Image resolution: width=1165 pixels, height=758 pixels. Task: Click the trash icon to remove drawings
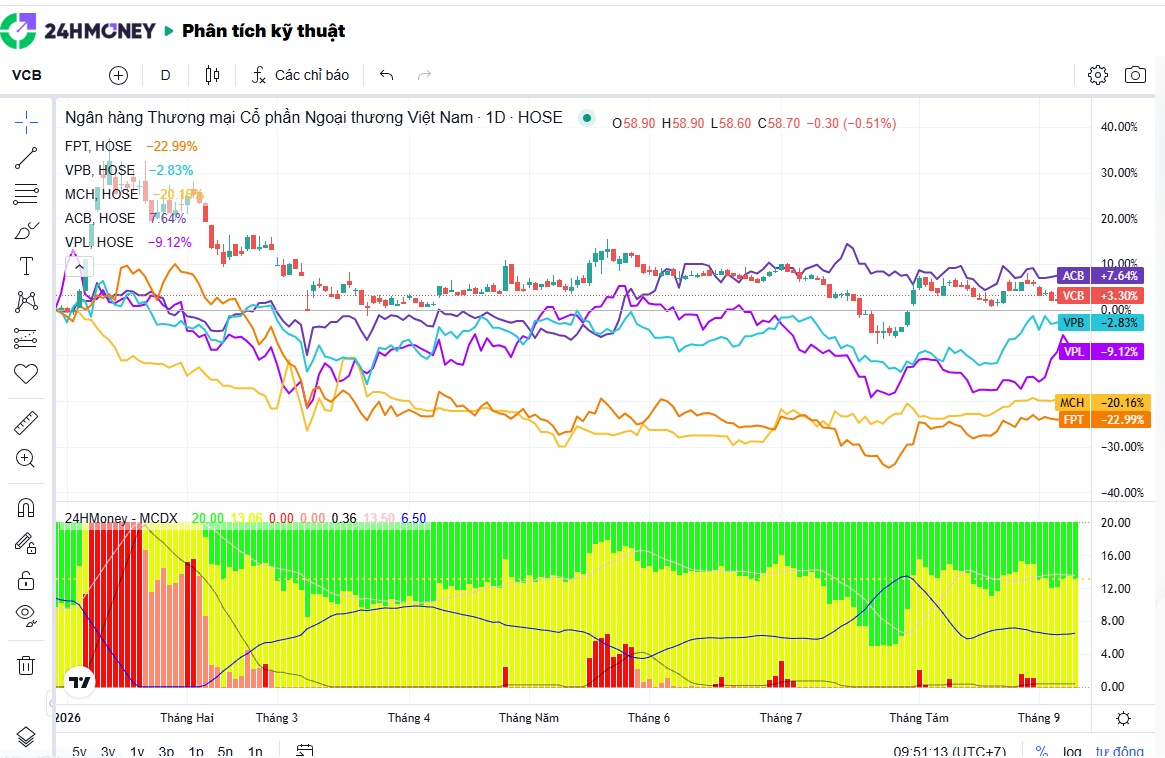click(x=26, y=665)
